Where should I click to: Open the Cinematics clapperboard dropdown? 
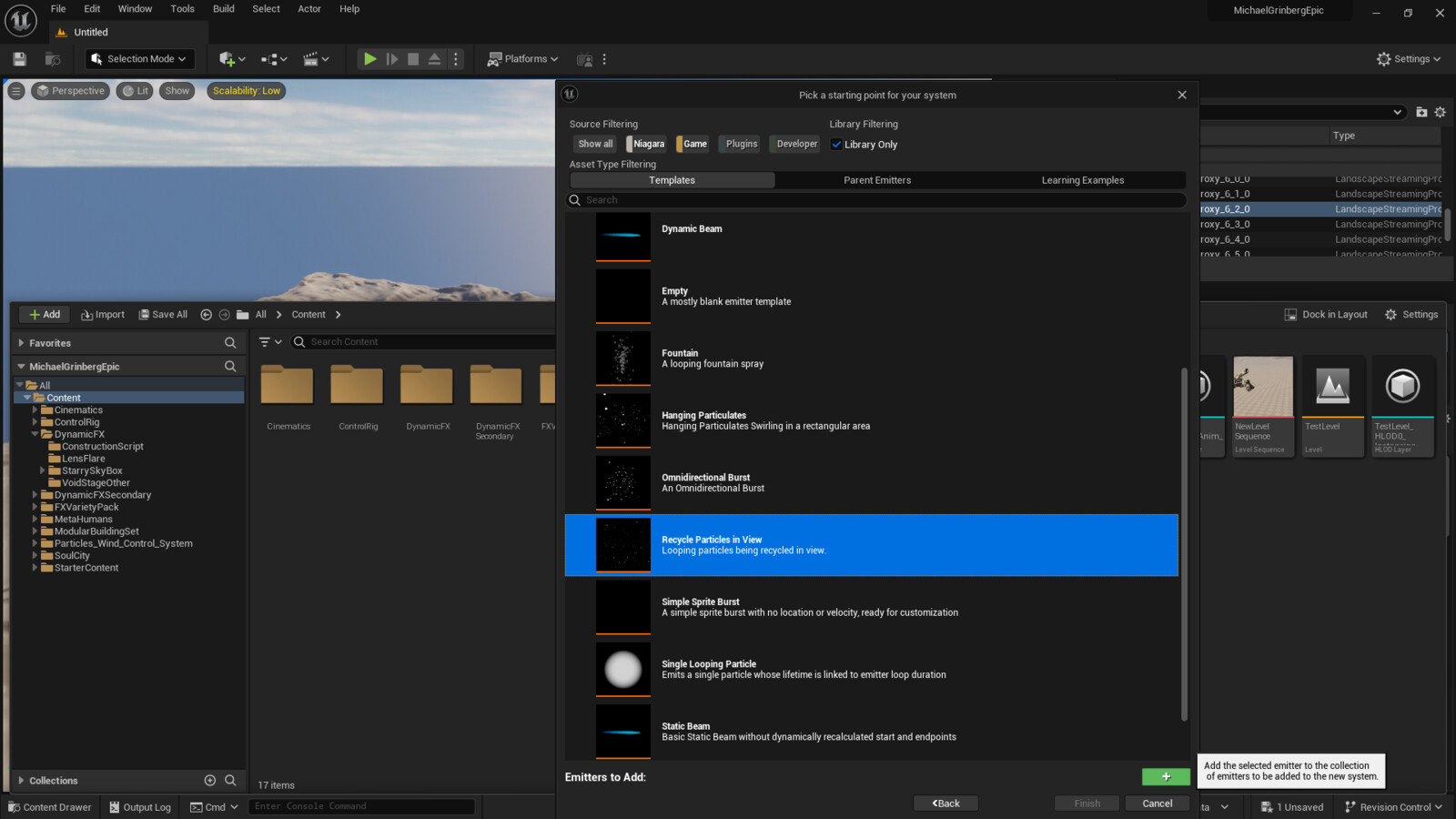tap(316, 59)
